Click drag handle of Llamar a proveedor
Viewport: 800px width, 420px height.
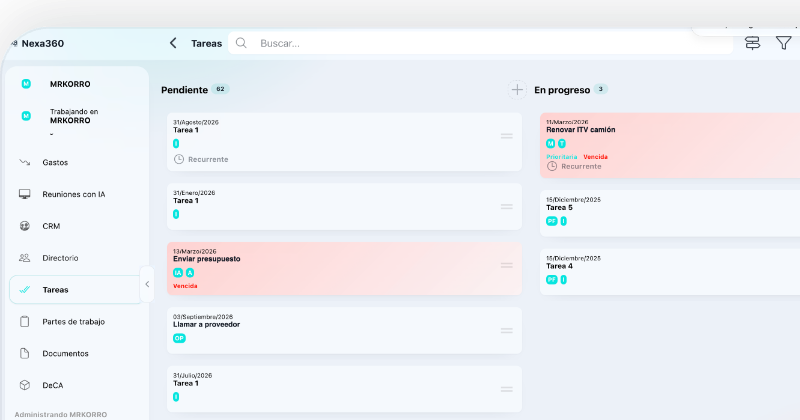(x=507, y=331)
